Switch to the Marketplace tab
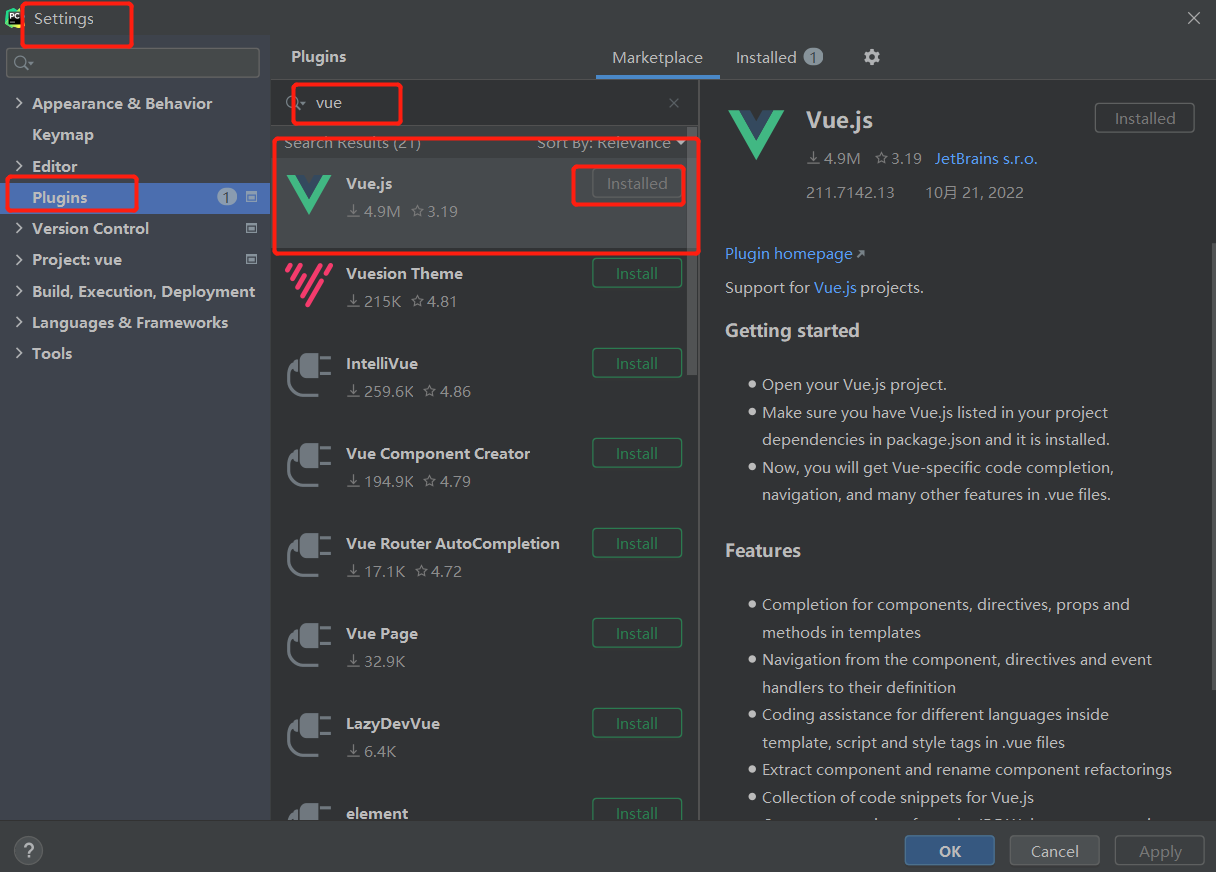1216x872 pixels. pos(657,57)
